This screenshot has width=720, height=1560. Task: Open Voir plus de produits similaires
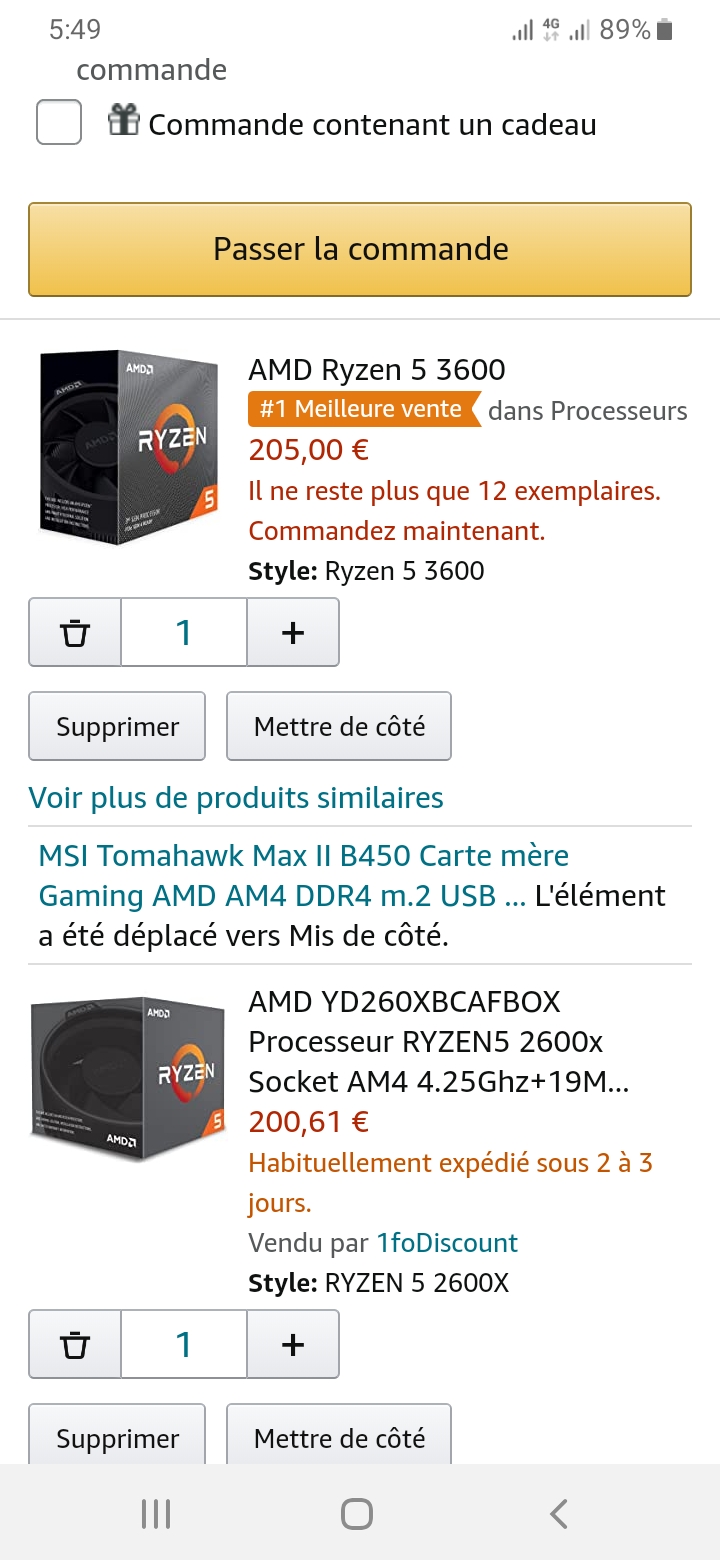236,798
